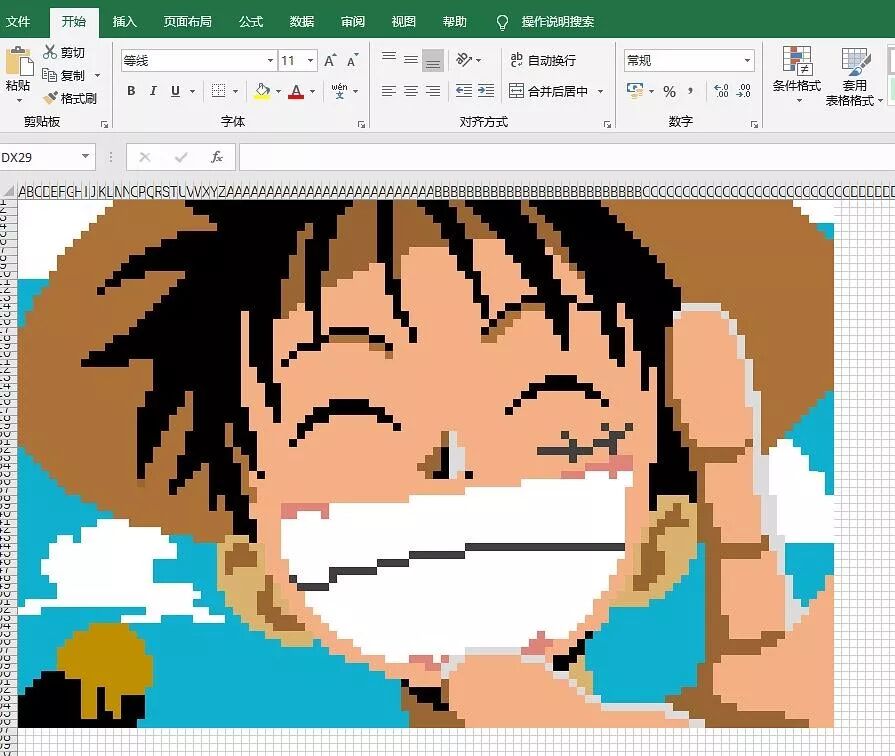Screen dimensions: 895x756
Task: Click the insert function fx button
Action: pyautogui.click(x=216, y=157)
